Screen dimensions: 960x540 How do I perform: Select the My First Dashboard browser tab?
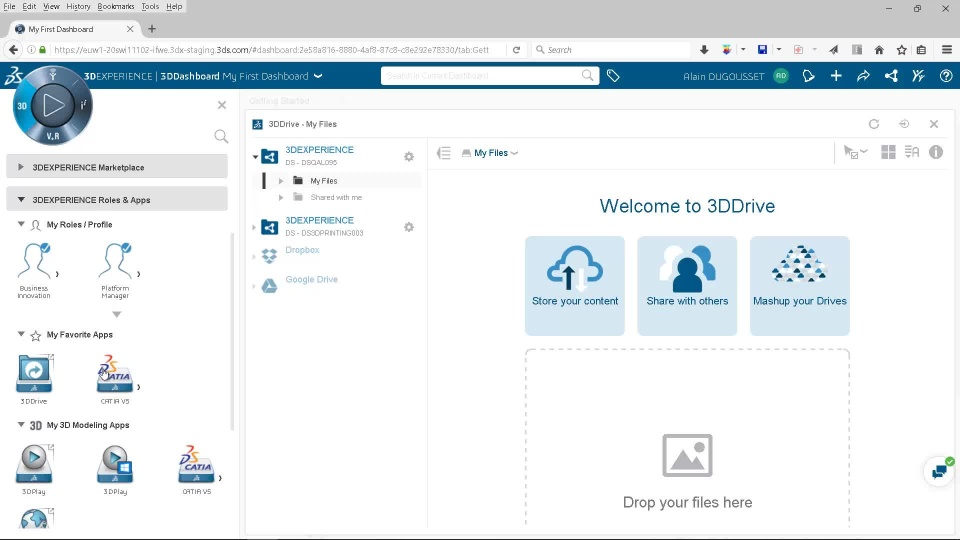coord(73,29)
